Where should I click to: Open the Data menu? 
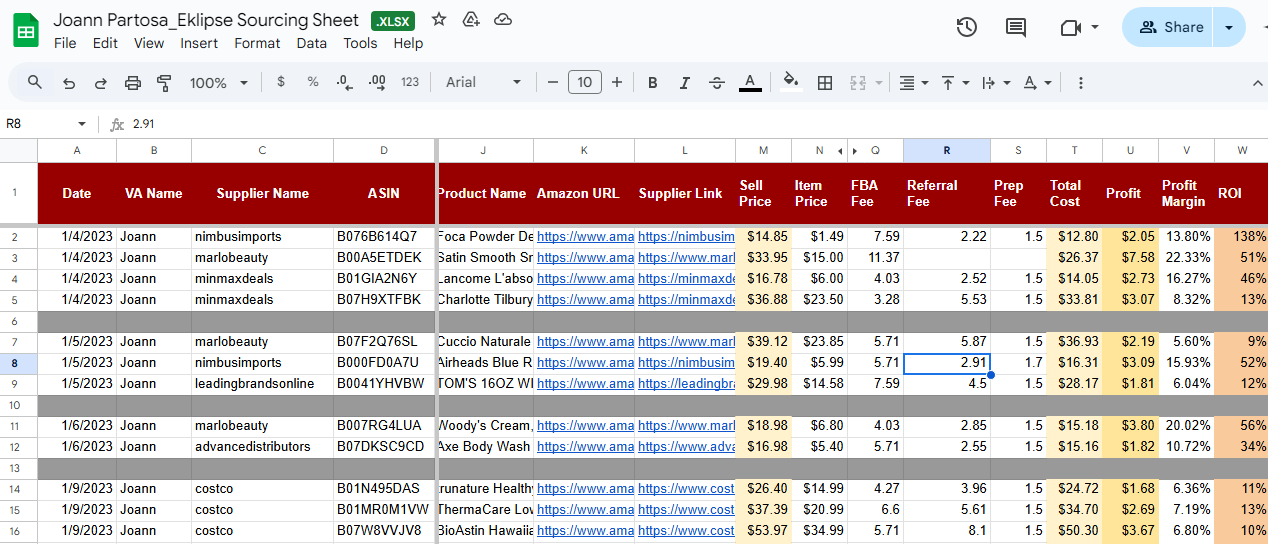[311, 43]
